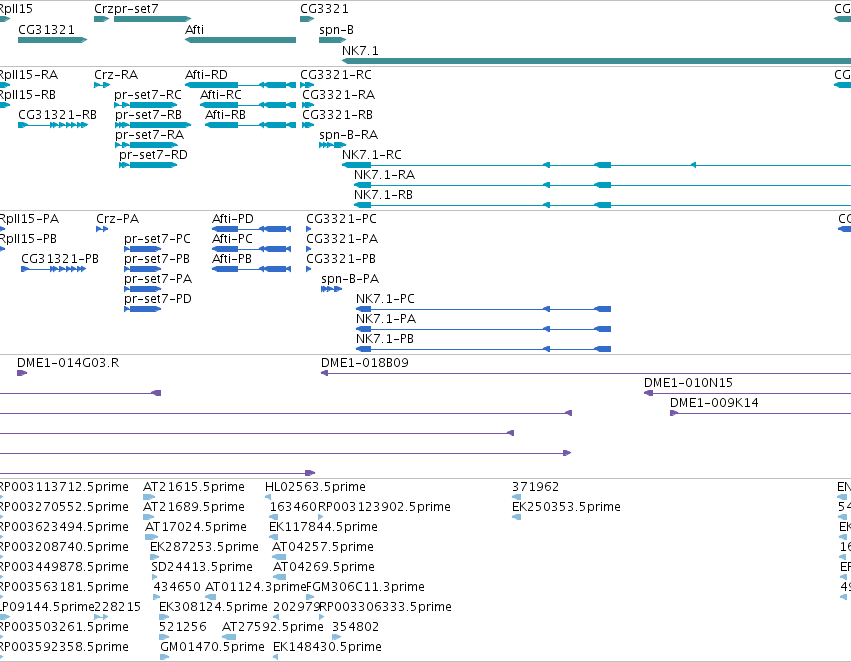
Task: Select the Afti gene arrow bar
Action: (x=240, y=40)
